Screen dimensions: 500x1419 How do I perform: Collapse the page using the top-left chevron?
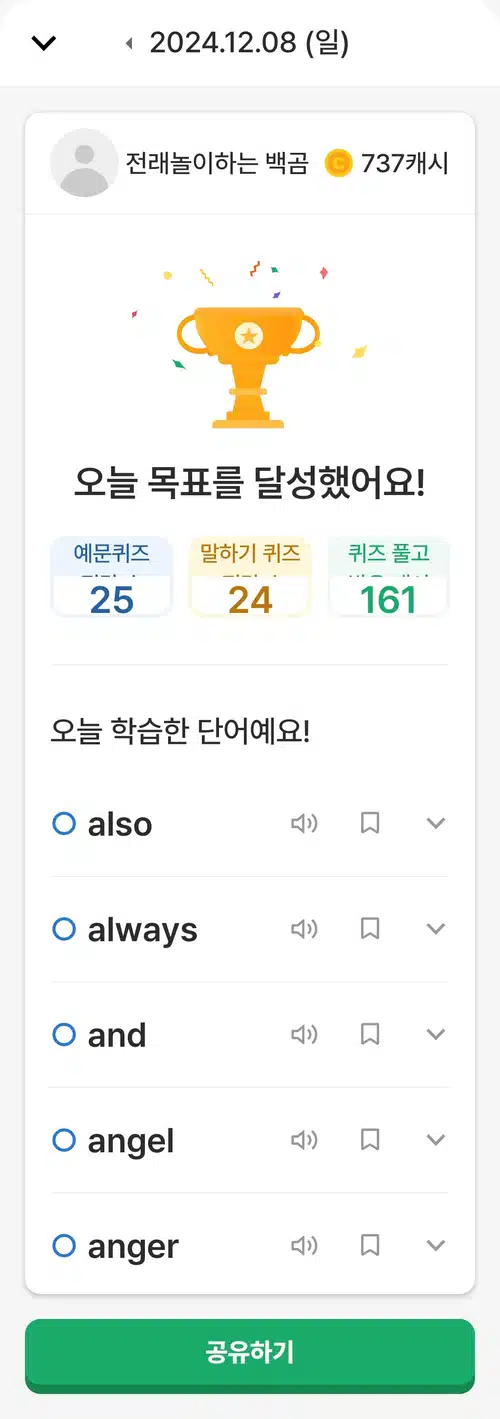point(44,43)
